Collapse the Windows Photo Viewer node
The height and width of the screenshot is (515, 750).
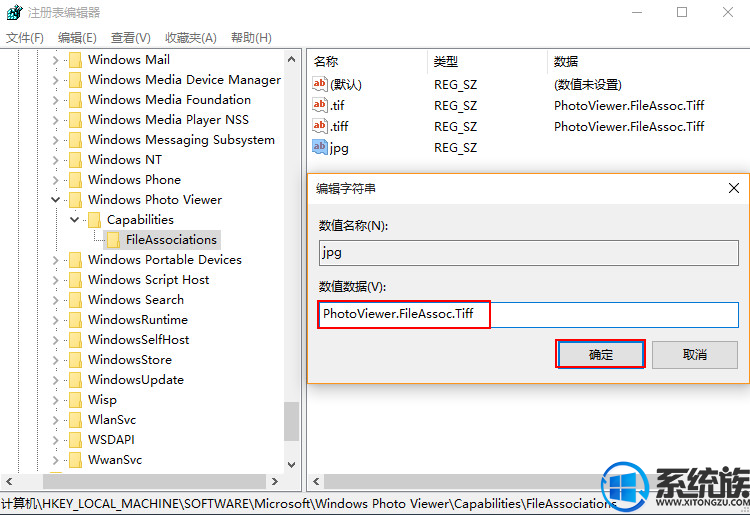tap(55, 200)
